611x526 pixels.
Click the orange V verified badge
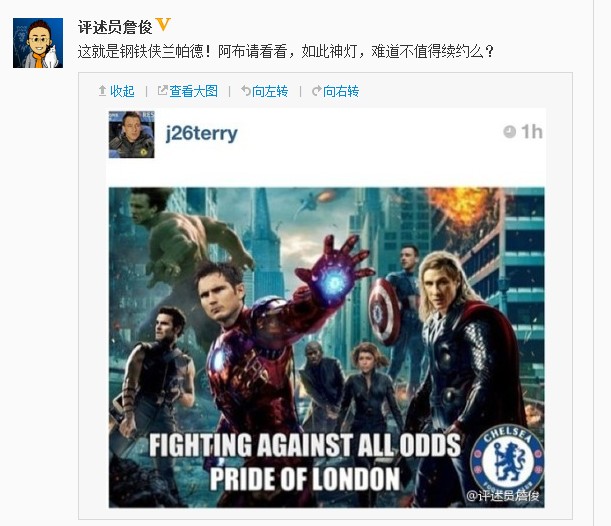pos(163,25)
